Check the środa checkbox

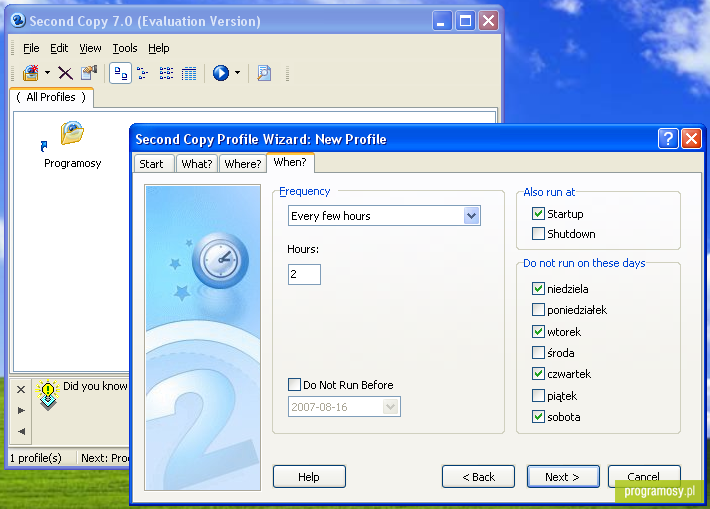tap(538, 352)
